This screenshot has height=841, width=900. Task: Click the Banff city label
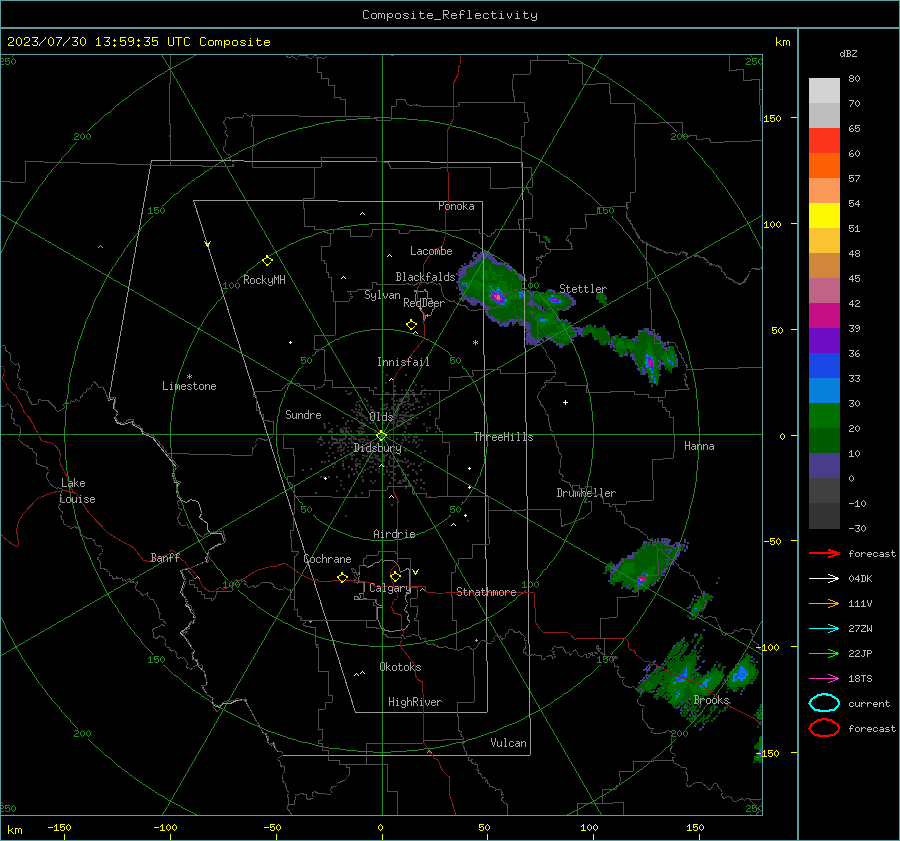[x=165, y=557]
